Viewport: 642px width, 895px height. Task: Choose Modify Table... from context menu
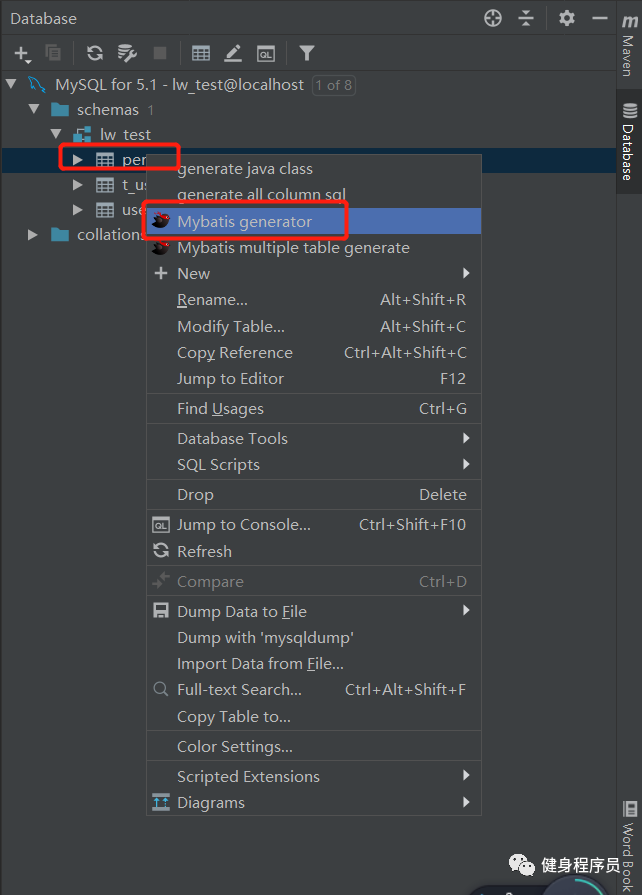tap(231, 327)
